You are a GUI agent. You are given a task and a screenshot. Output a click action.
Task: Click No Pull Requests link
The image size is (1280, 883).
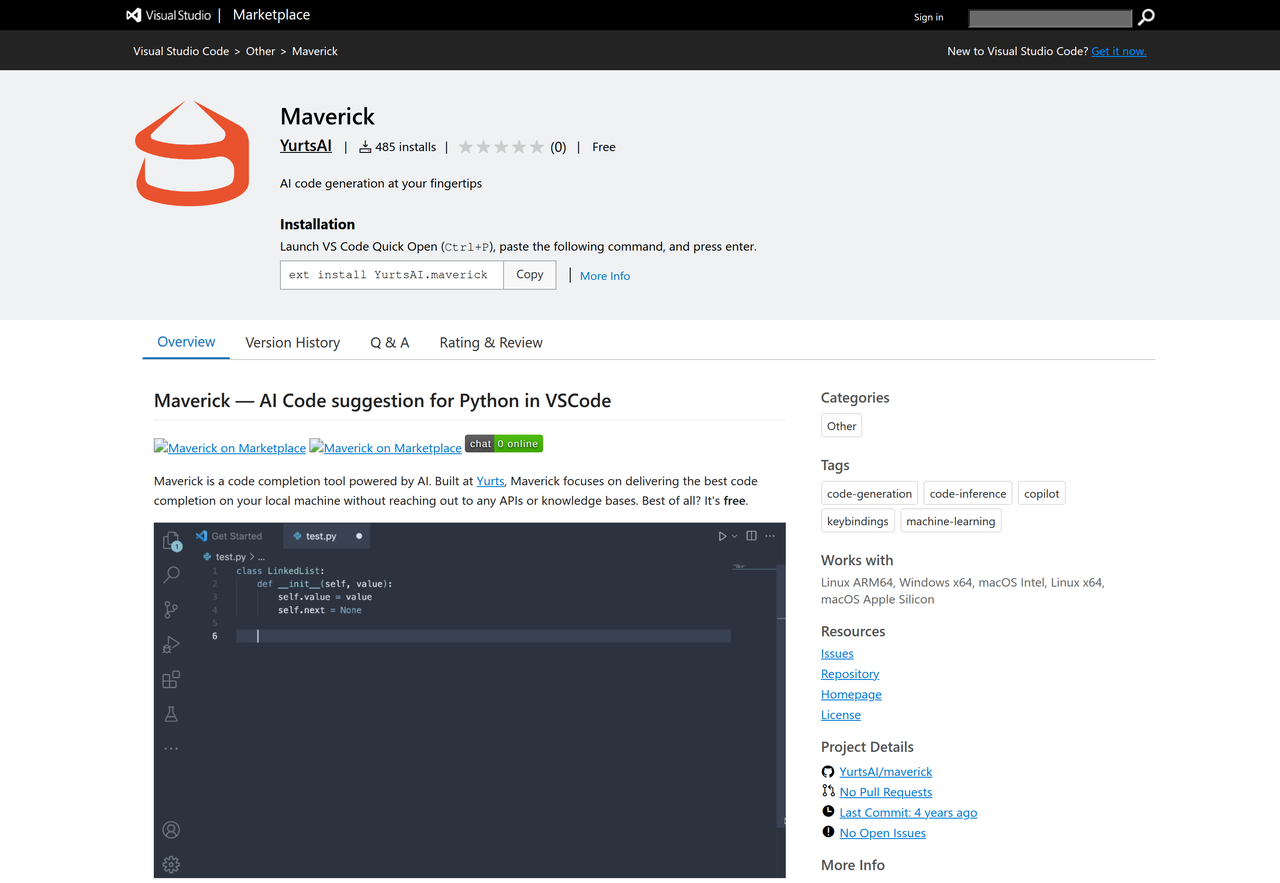point(886,792)
